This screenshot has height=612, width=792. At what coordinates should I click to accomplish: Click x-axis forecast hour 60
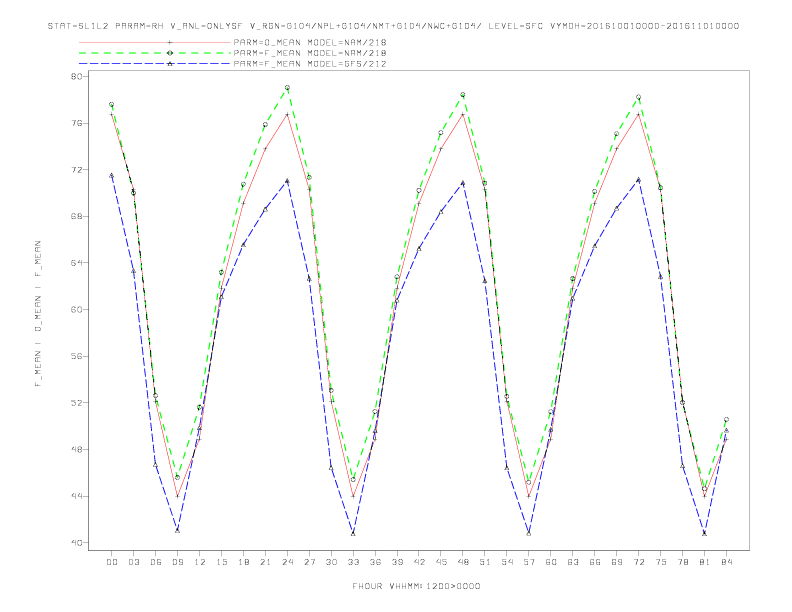pos(551,562)
